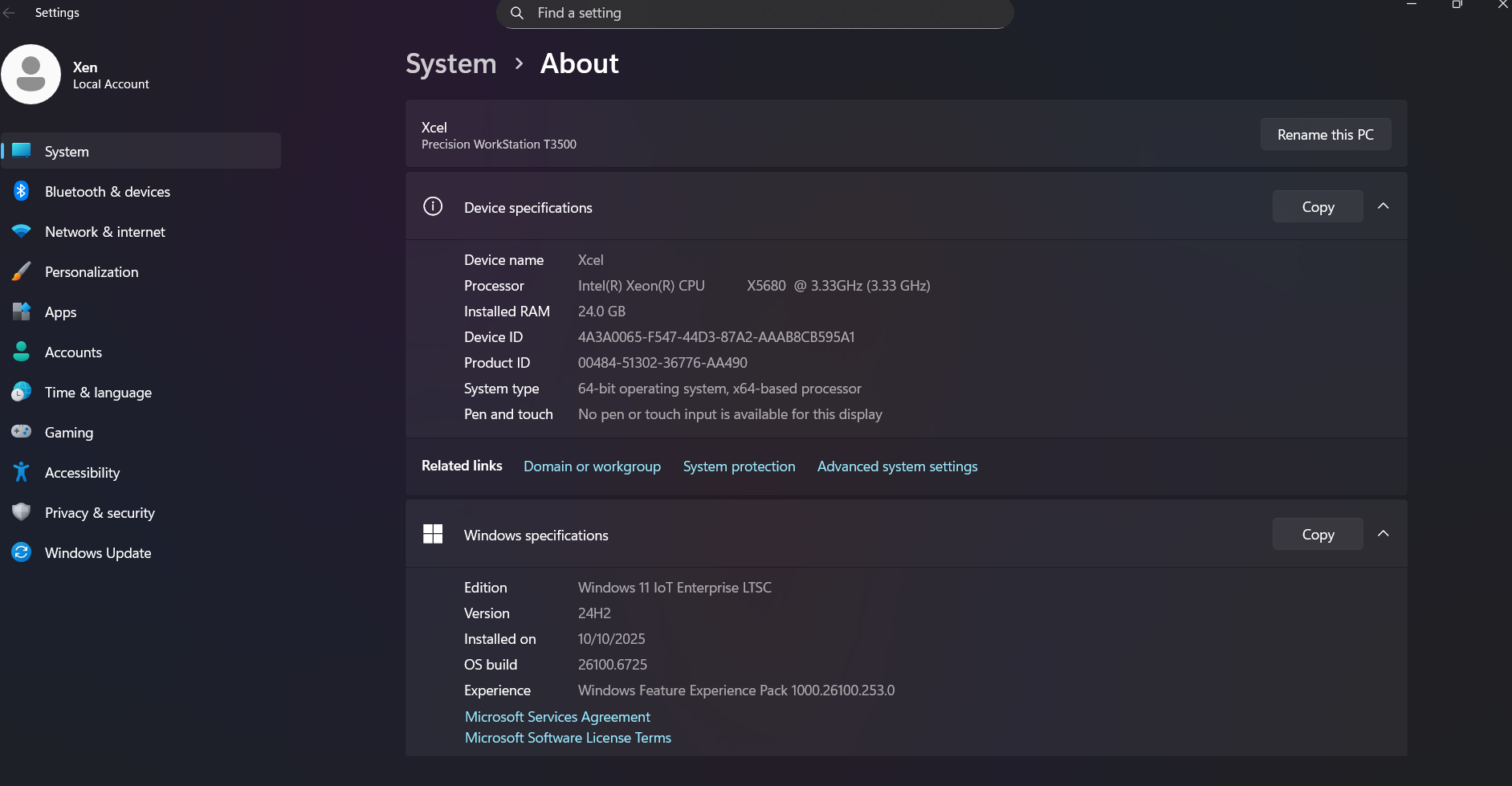Open Windows Update sync icon
This screenshot has height=786, width=1512.
22,552
